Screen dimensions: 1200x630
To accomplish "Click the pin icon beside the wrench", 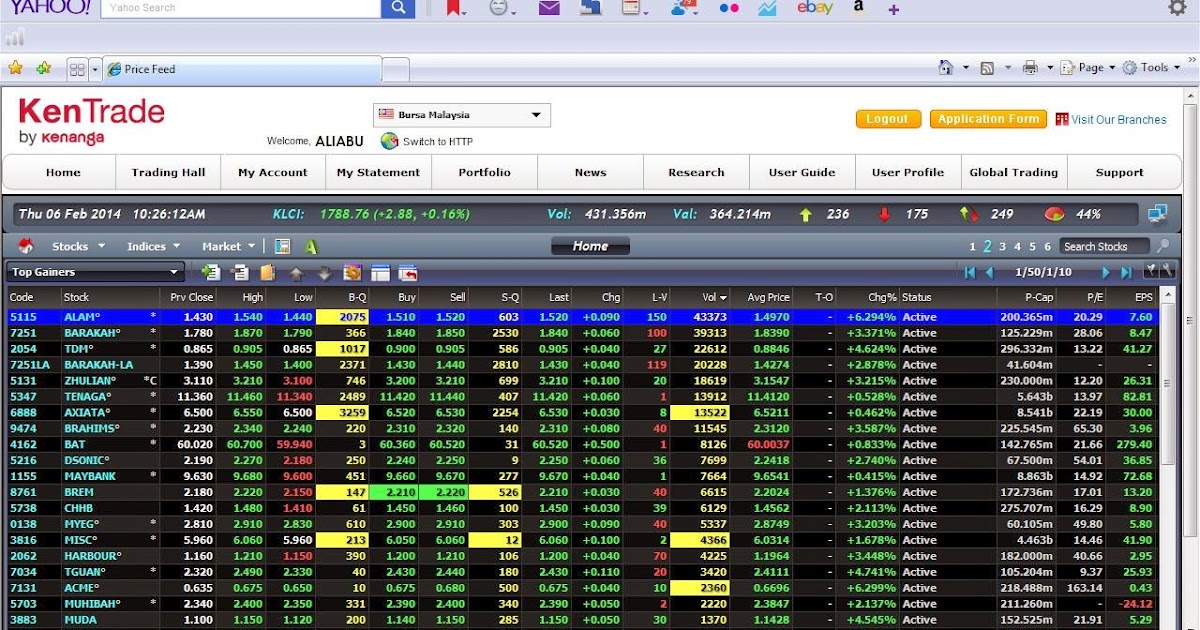I will (x=1150, y=270).
